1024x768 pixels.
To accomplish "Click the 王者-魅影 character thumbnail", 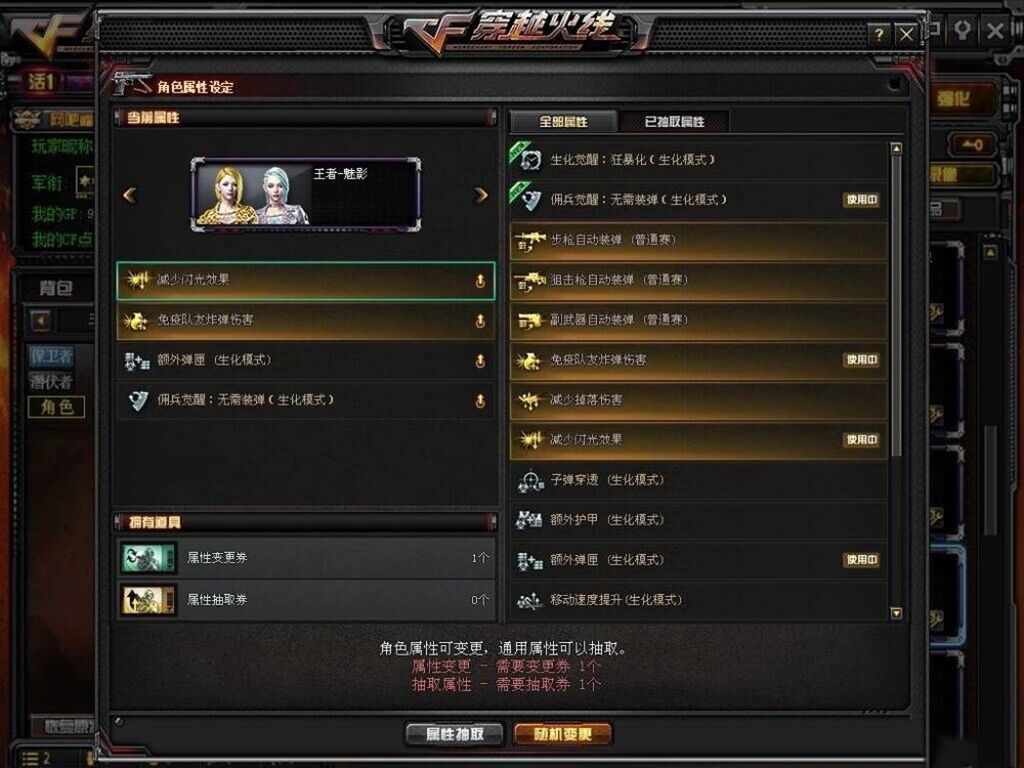I will pyautogui.click(x=306, y=194).
